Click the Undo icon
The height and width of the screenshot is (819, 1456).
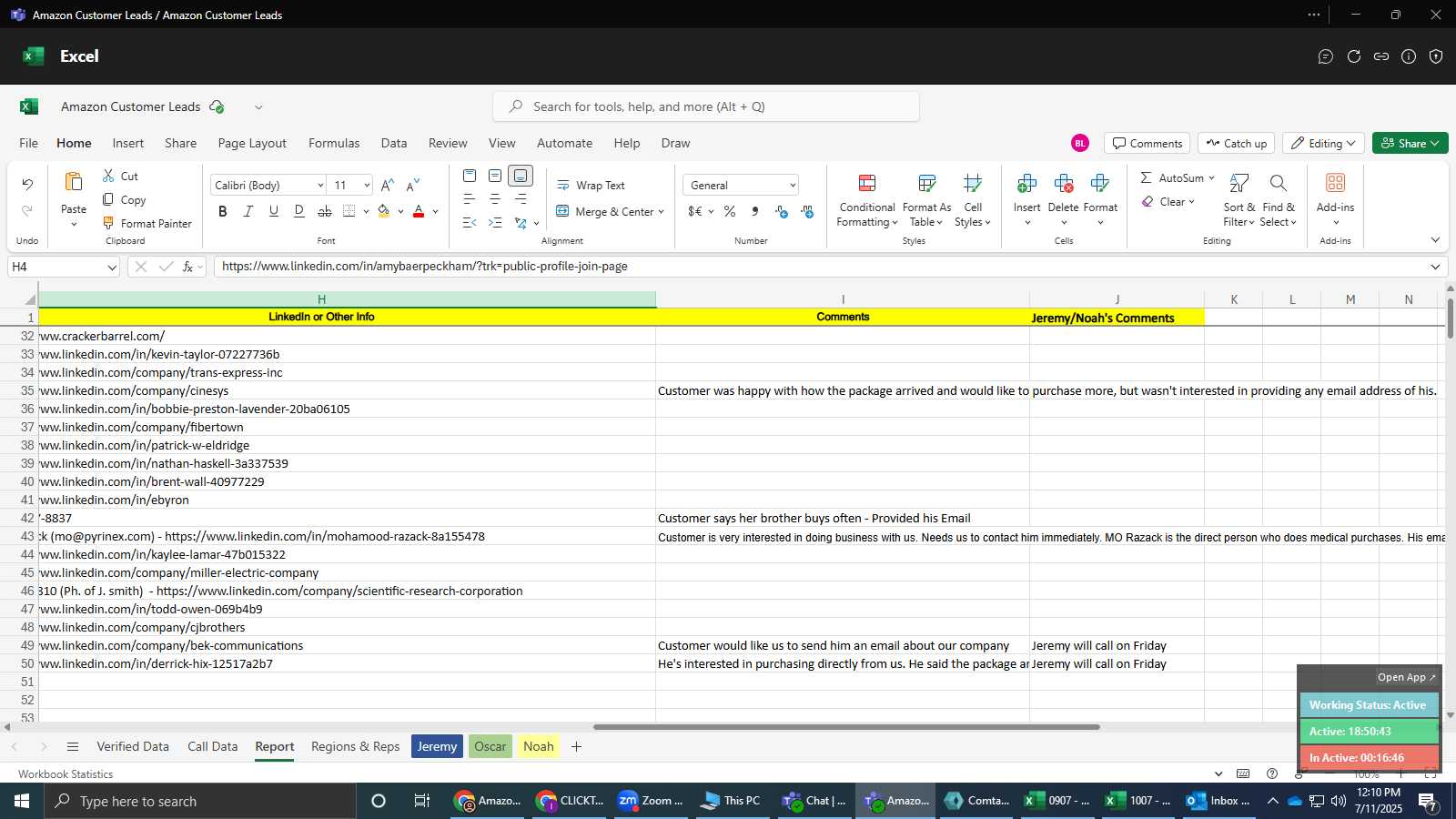coord(27,185)
